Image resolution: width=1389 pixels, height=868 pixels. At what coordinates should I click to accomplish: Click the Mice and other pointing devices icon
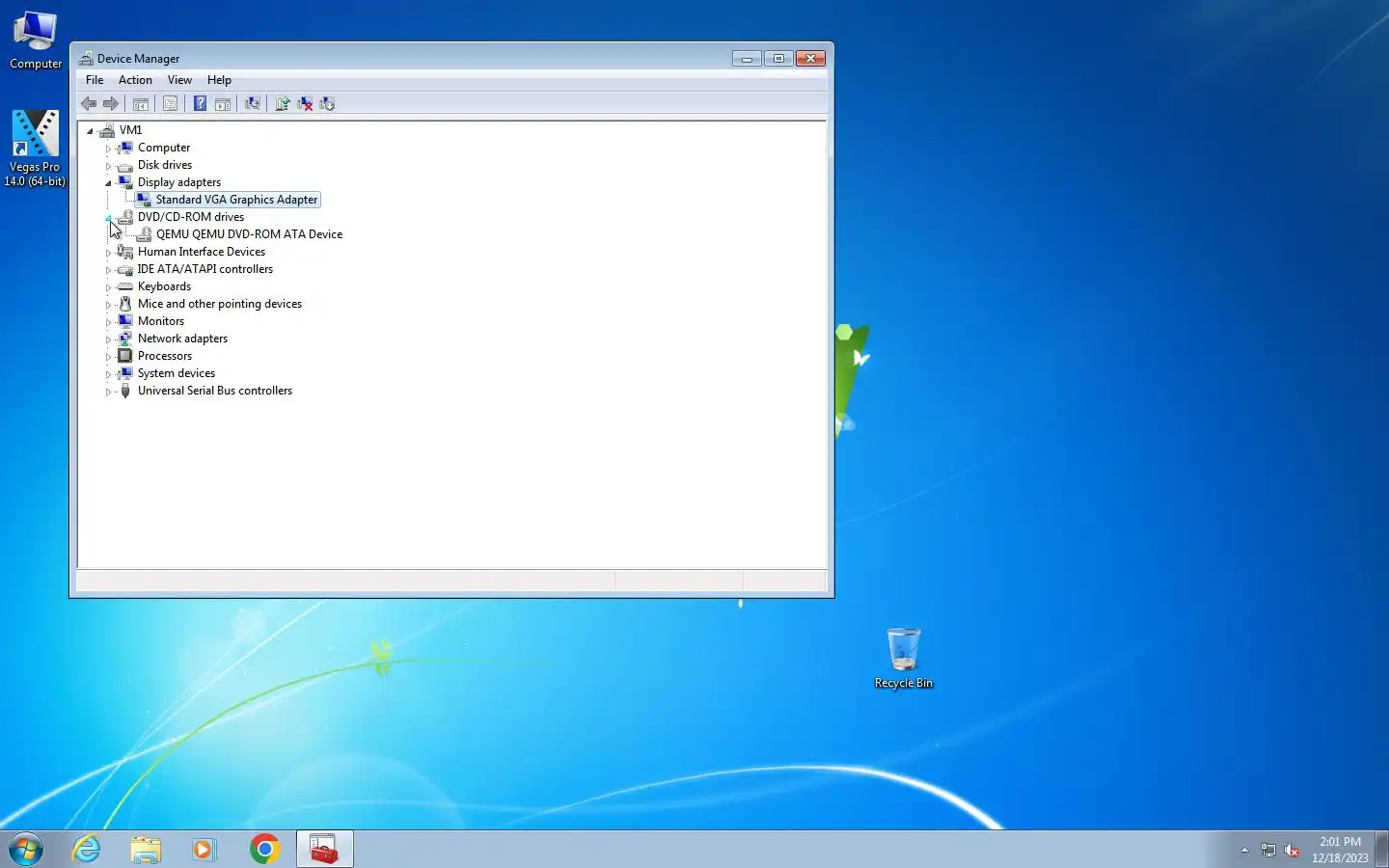point(125,304)
